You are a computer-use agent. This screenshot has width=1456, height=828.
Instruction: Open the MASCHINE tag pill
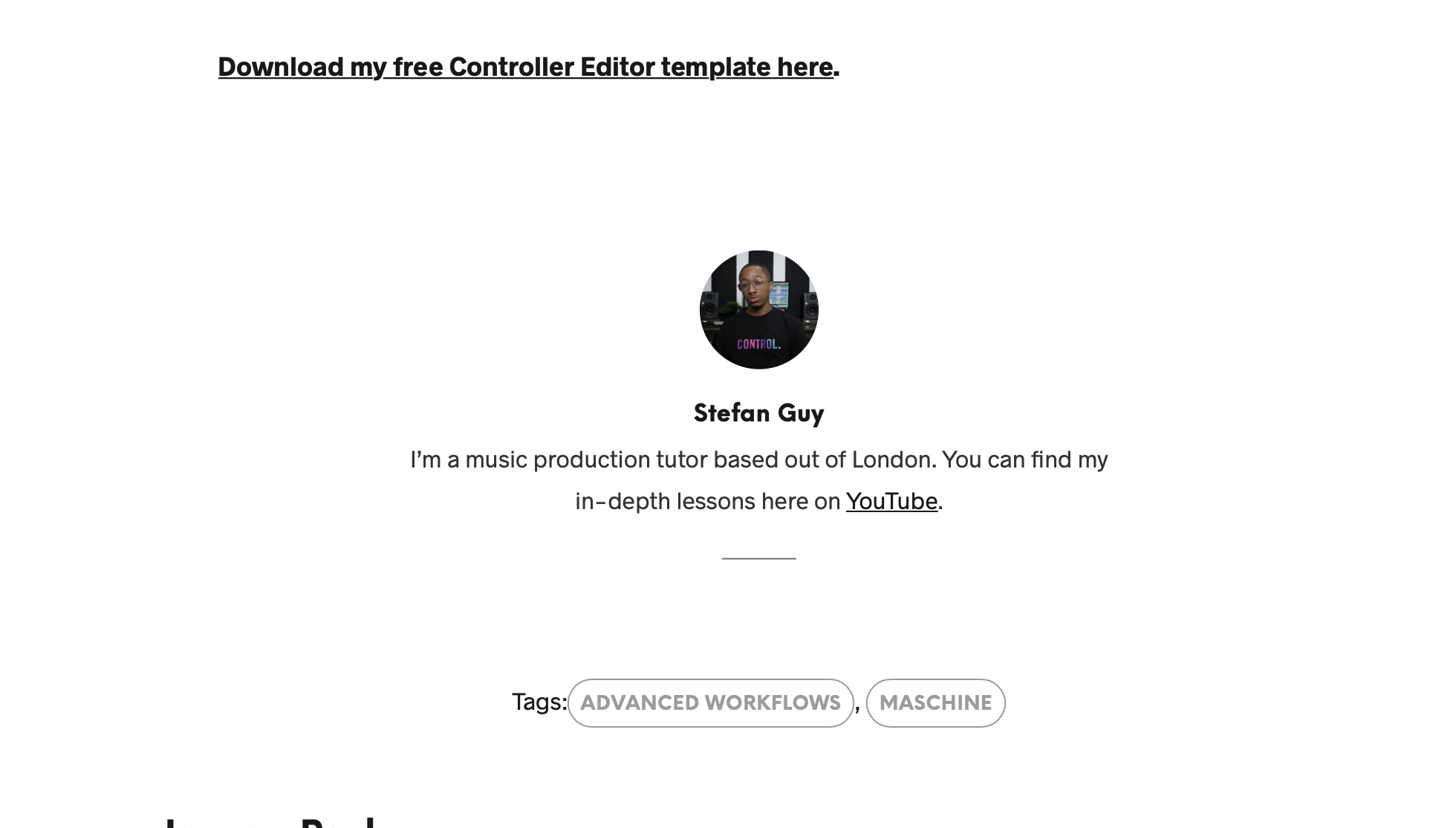(935, 702)
